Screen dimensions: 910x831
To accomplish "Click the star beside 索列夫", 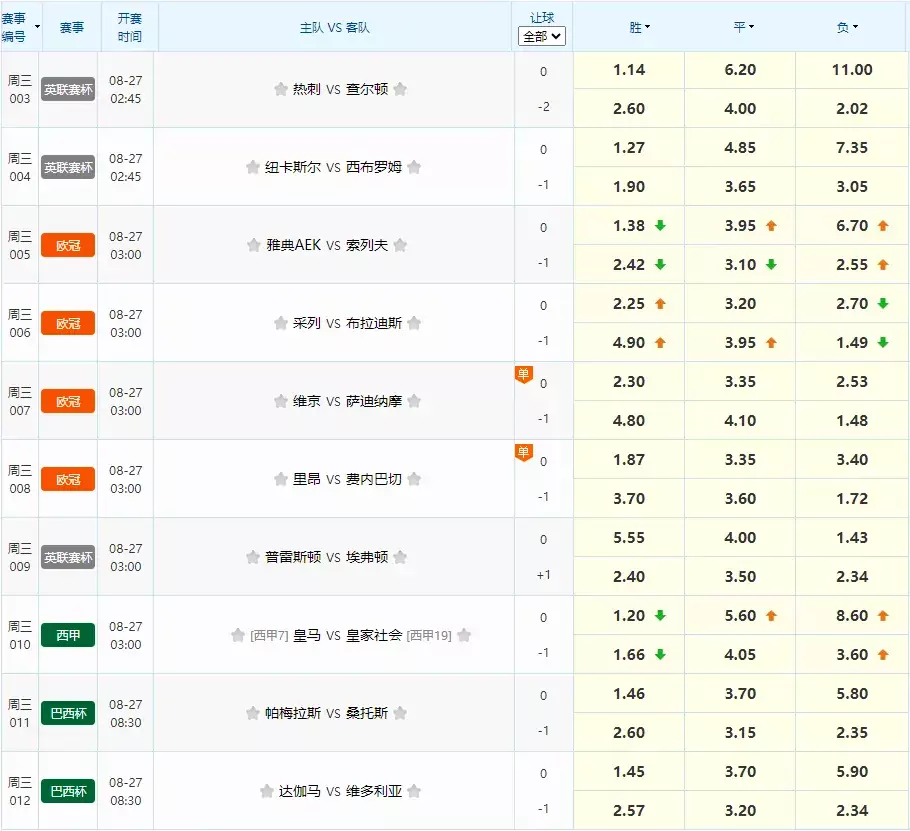I will pyautogui.click(x=400, y=245).
